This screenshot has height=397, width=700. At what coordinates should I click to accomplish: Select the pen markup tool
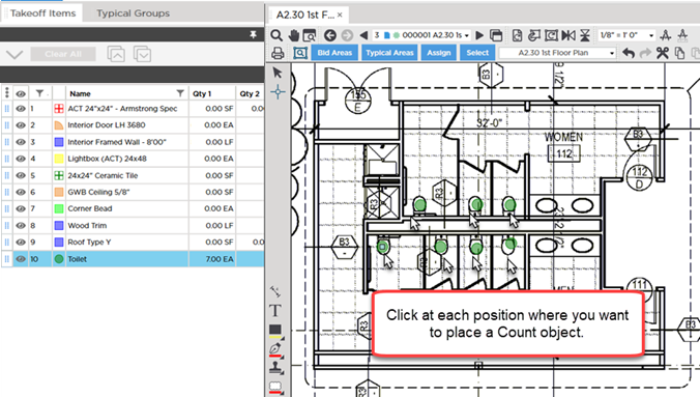tap(275, 350)
